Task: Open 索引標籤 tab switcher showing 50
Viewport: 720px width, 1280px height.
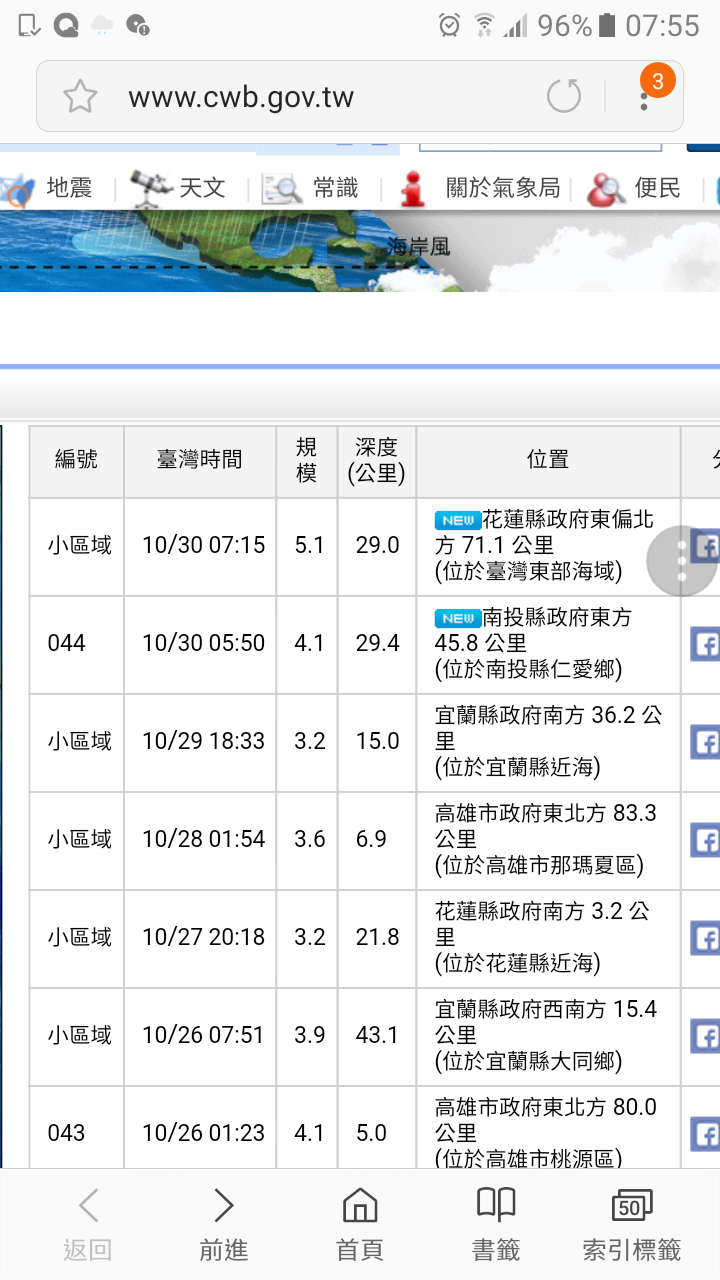Action: (x=632, y=1225)
